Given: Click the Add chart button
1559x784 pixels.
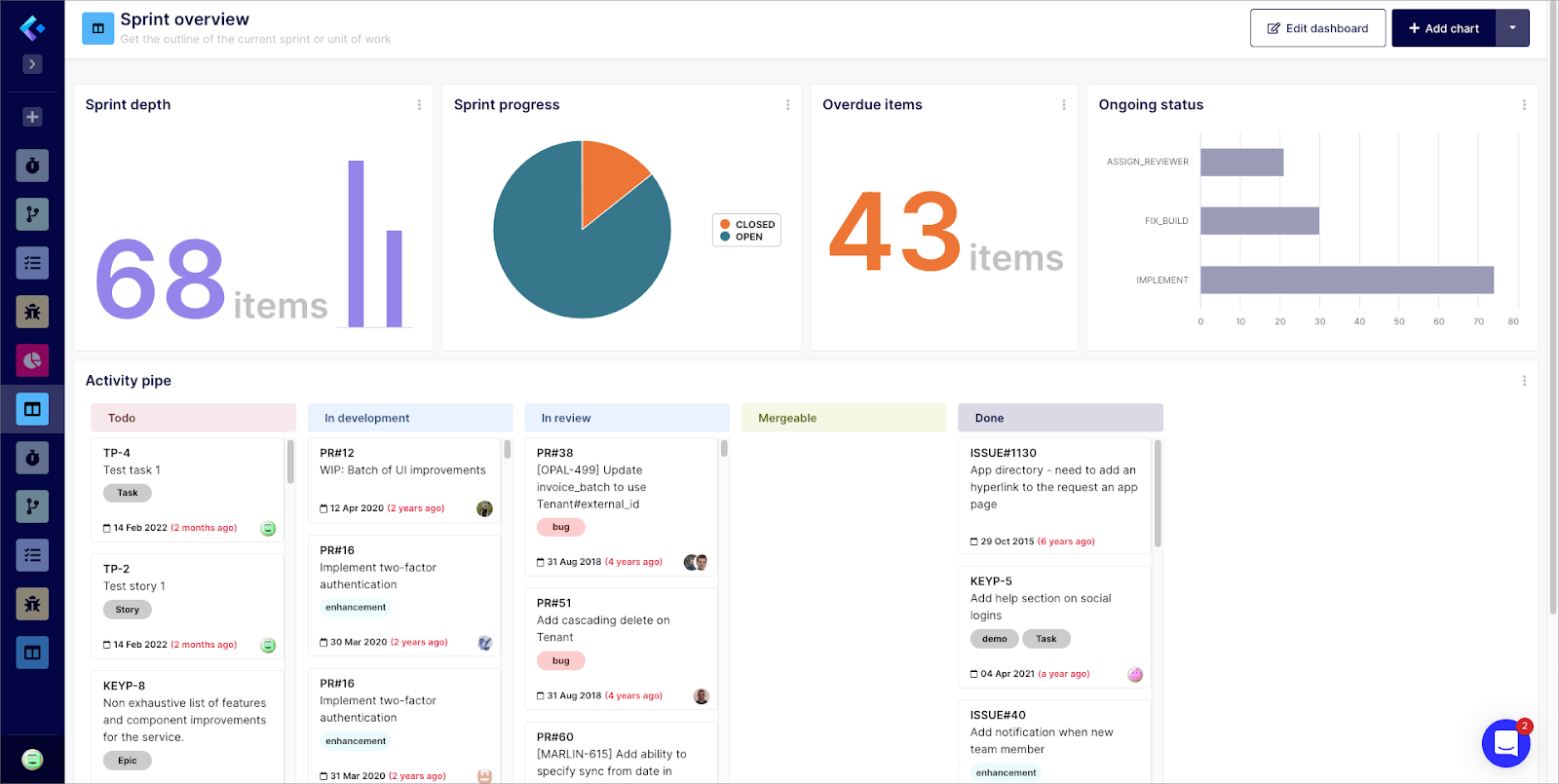Looking at the screenshot, I should (x=1443, y=28).
